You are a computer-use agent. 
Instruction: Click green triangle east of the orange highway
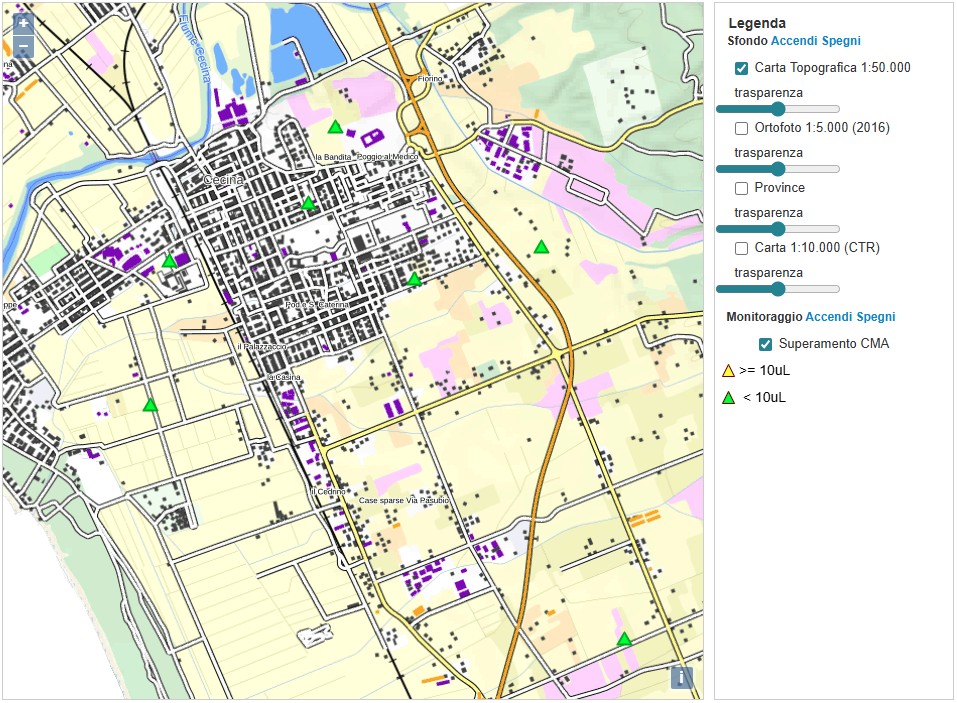point(541,246)
